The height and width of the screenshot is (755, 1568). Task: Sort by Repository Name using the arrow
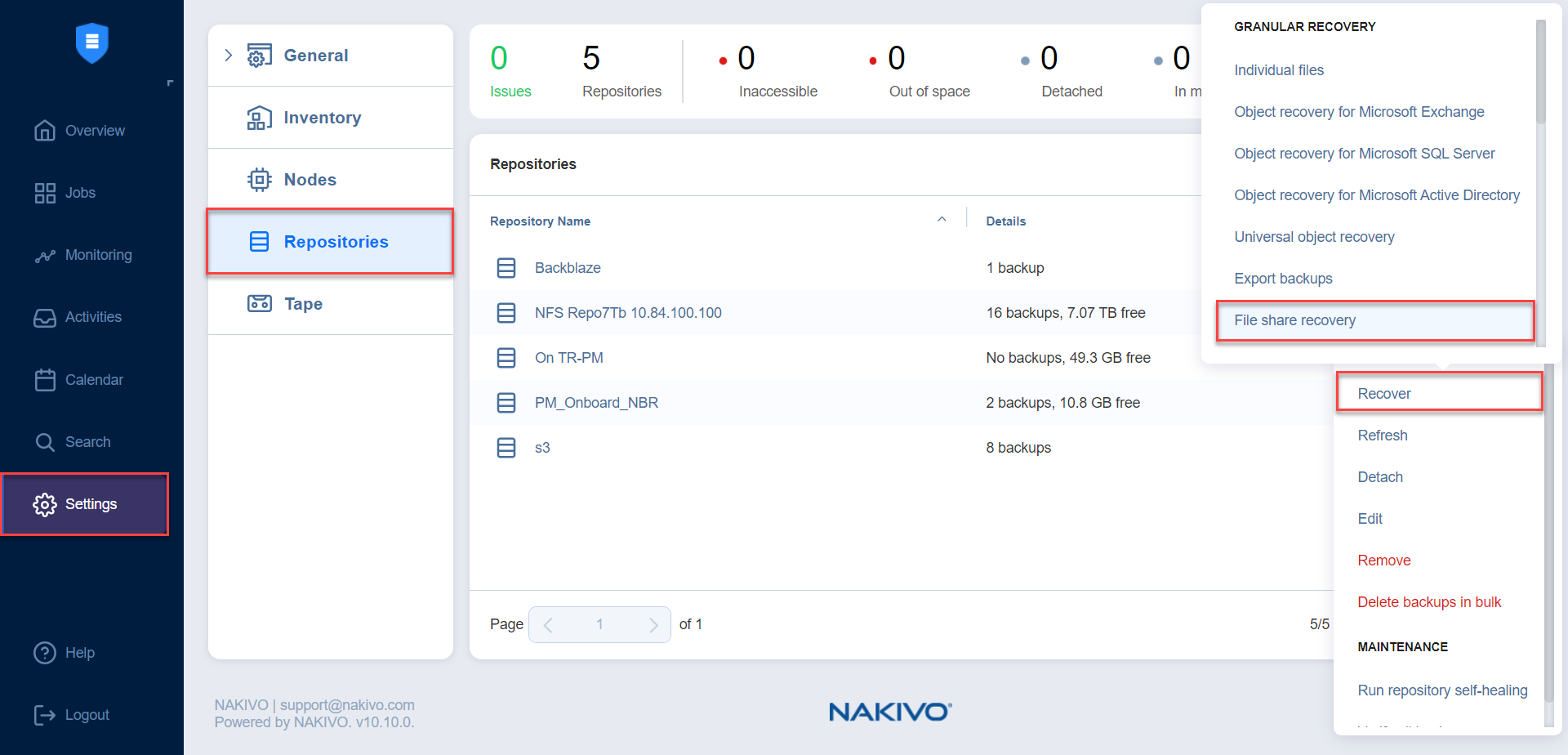pyautogui.click(x=942, y=219)
